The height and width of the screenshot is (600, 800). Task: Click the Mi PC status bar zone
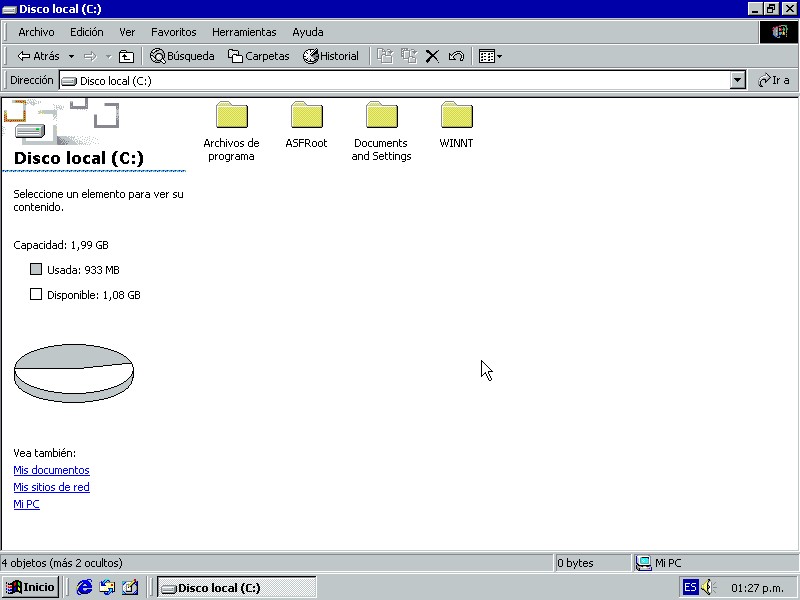tap(716, 563)
